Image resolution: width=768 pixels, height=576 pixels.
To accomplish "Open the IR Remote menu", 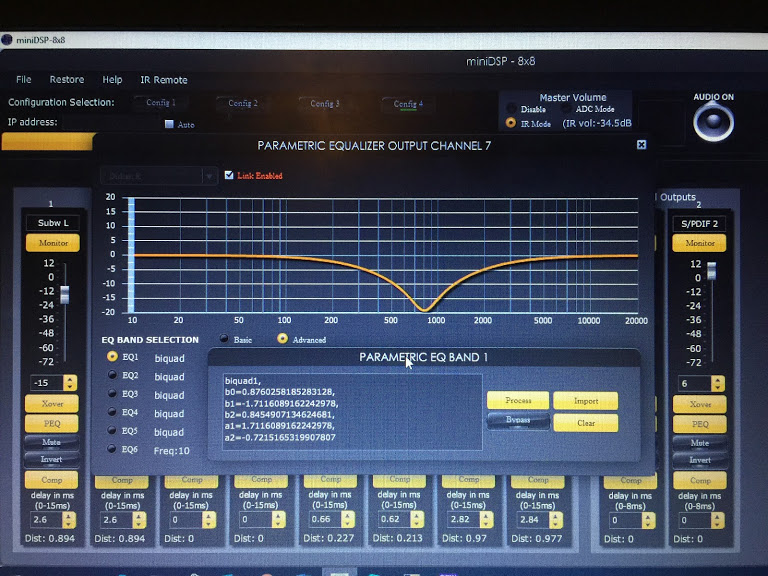I will (x=164, y=80).
